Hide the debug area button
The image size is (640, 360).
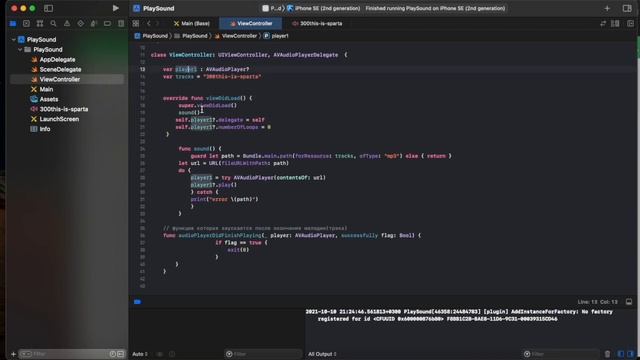click(629, 302)
